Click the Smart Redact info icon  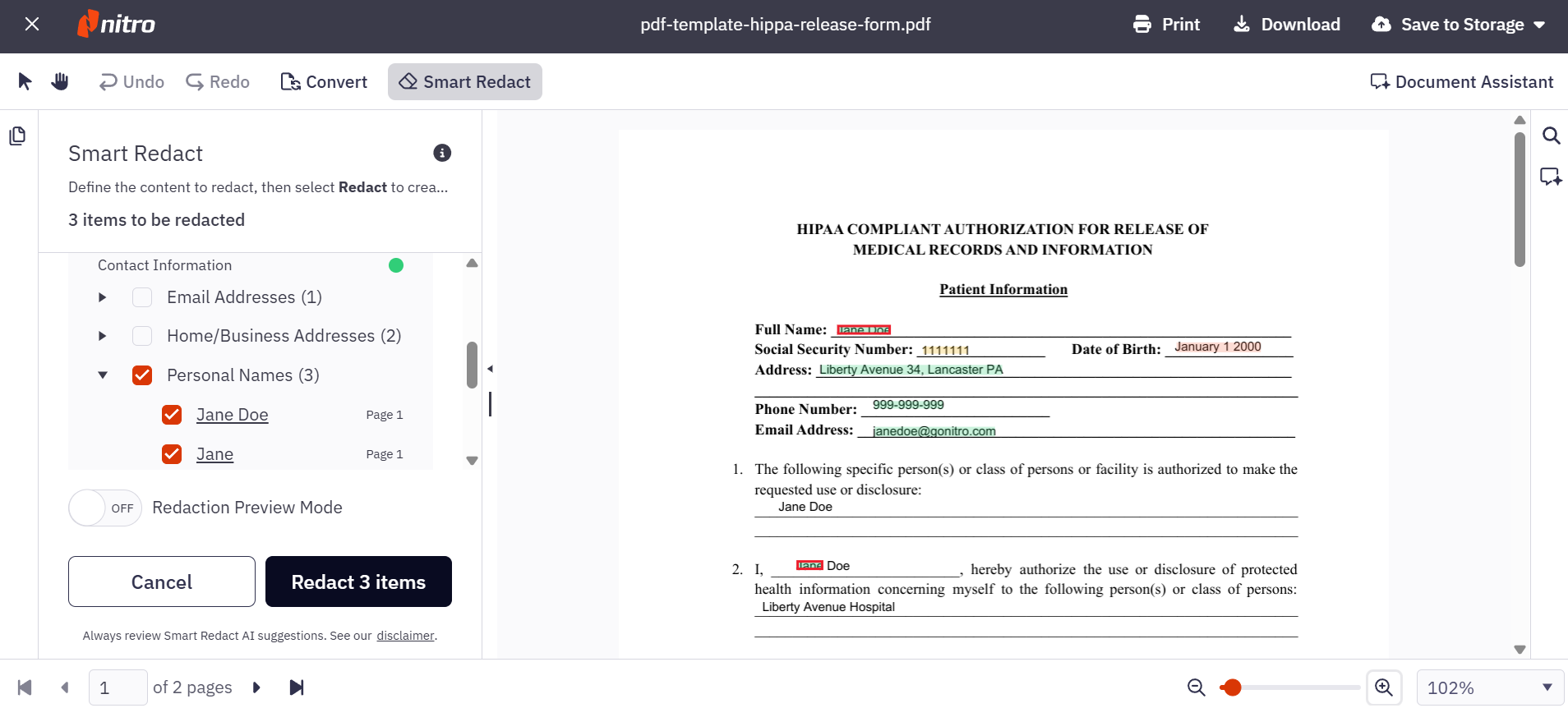[442, 153]
